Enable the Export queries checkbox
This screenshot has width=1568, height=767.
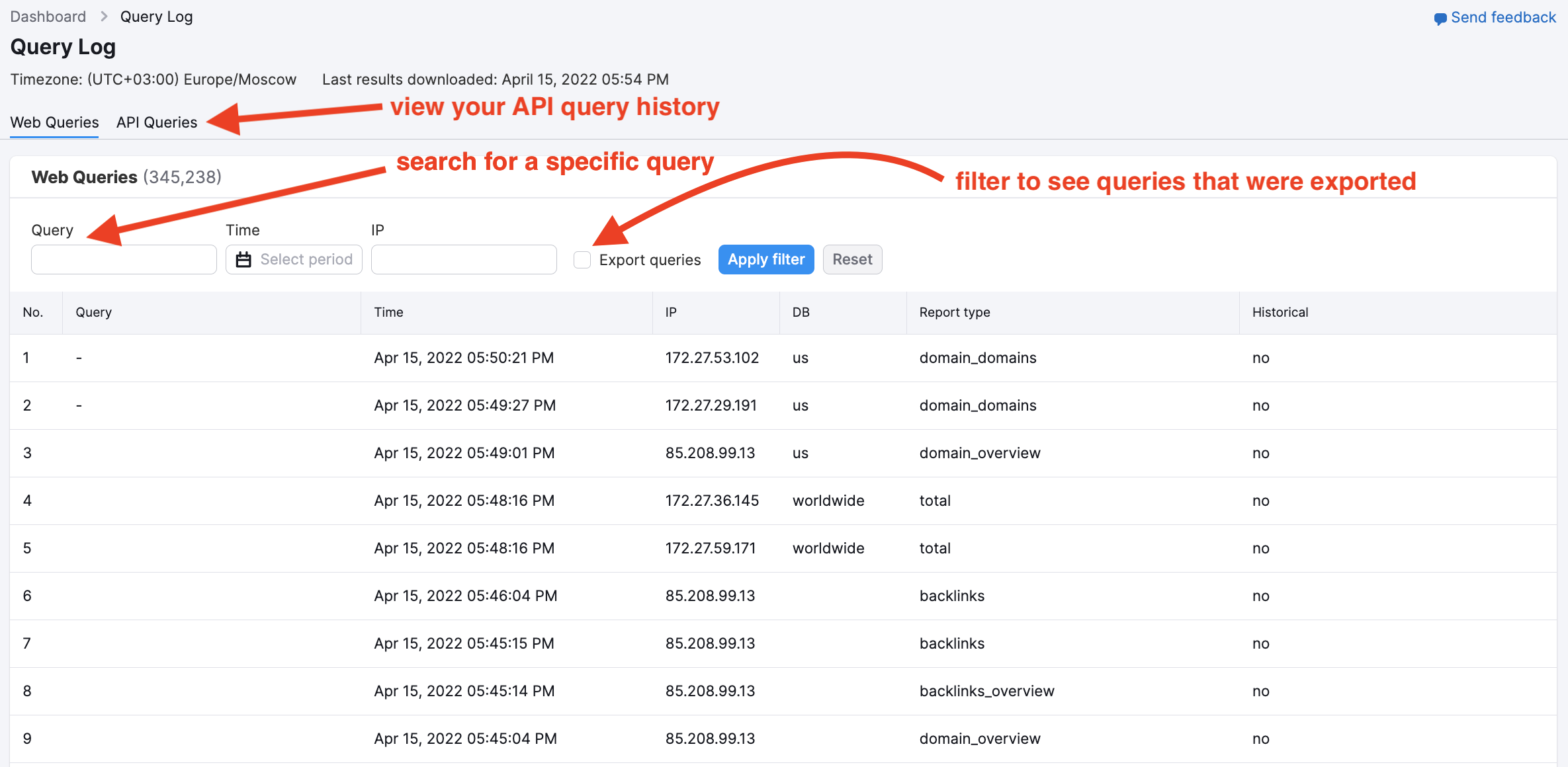(x=582, y=260)
